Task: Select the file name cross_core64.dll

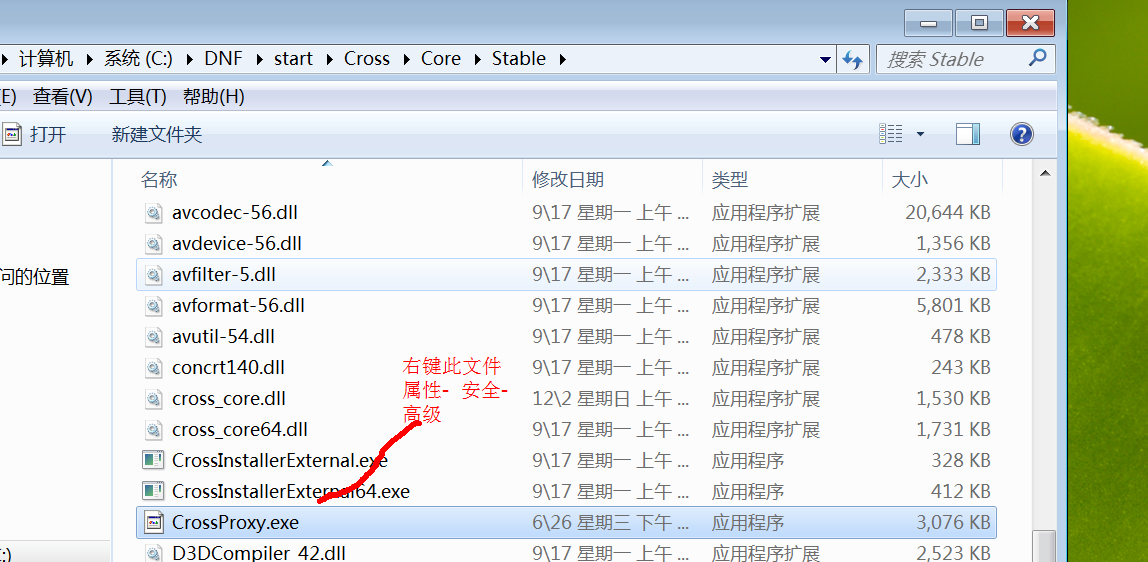Action: [239, 430]
